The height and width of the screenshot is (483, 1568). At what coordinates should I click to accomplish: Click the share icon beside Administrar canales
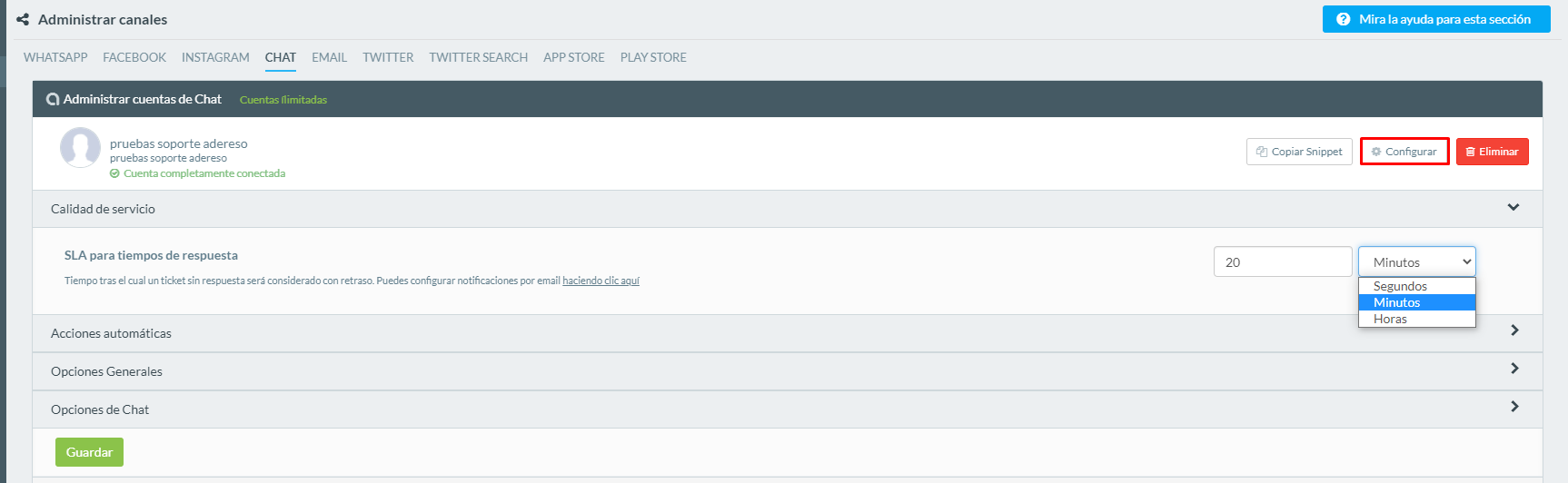click(23, 19)
